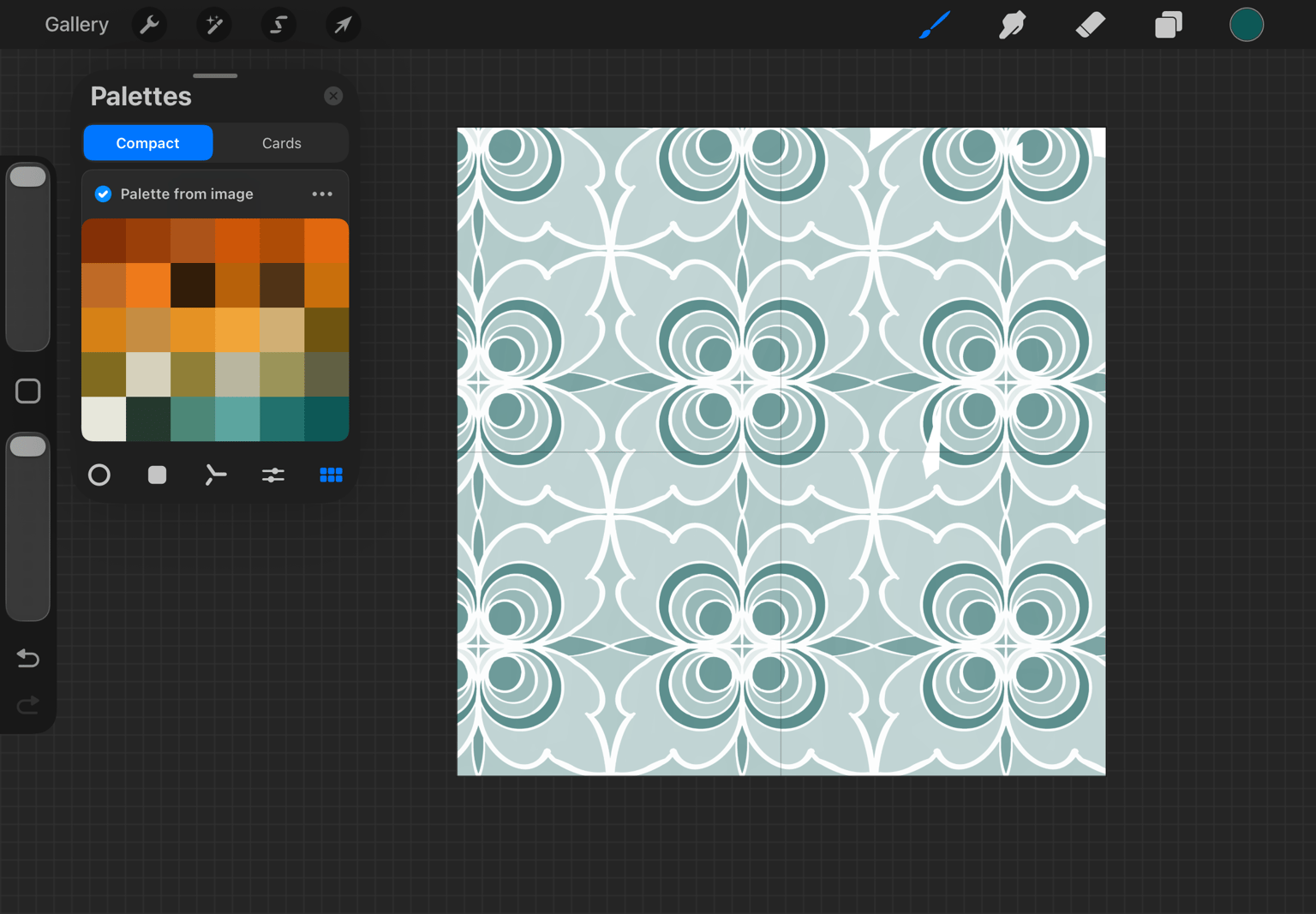Switch to Compact palette view
The width and height of the screenshot is (1316, 914).
tap(148, 143)
